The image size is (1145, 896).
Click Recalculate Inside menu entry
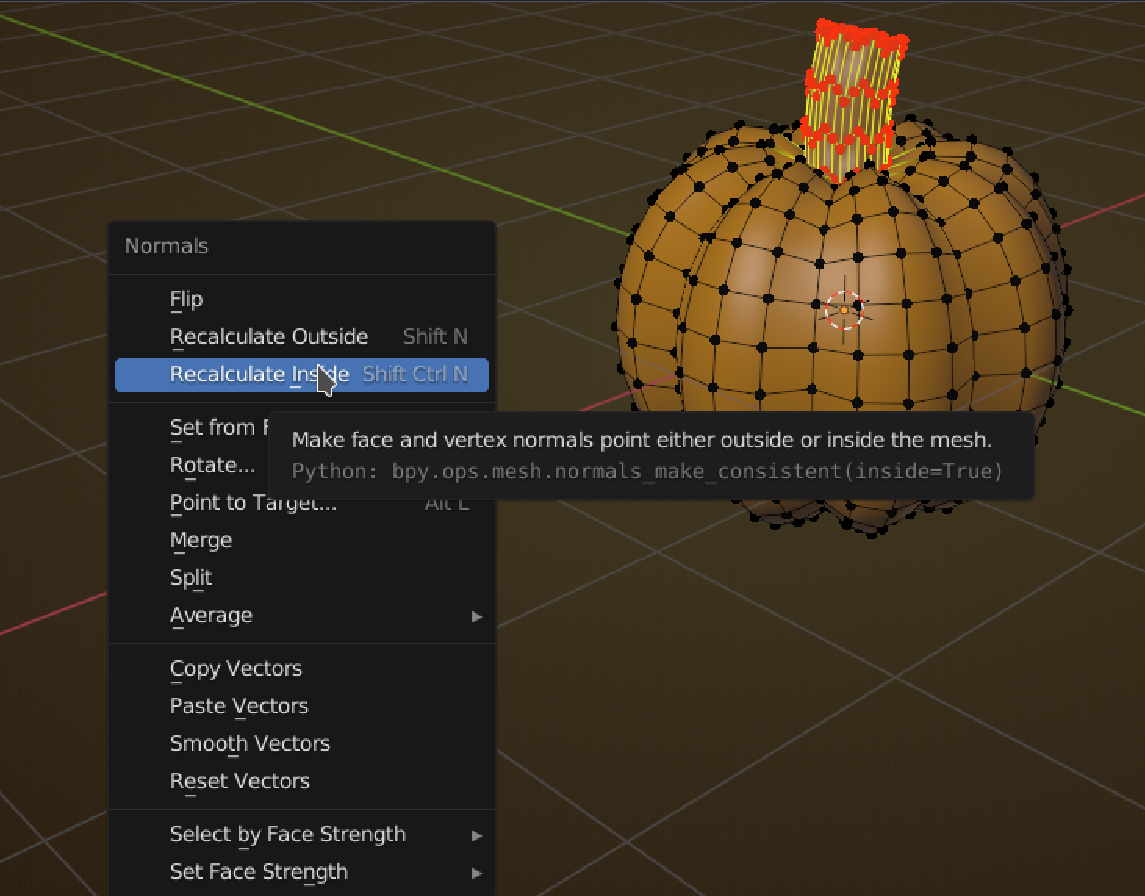(x=302, y=375)
